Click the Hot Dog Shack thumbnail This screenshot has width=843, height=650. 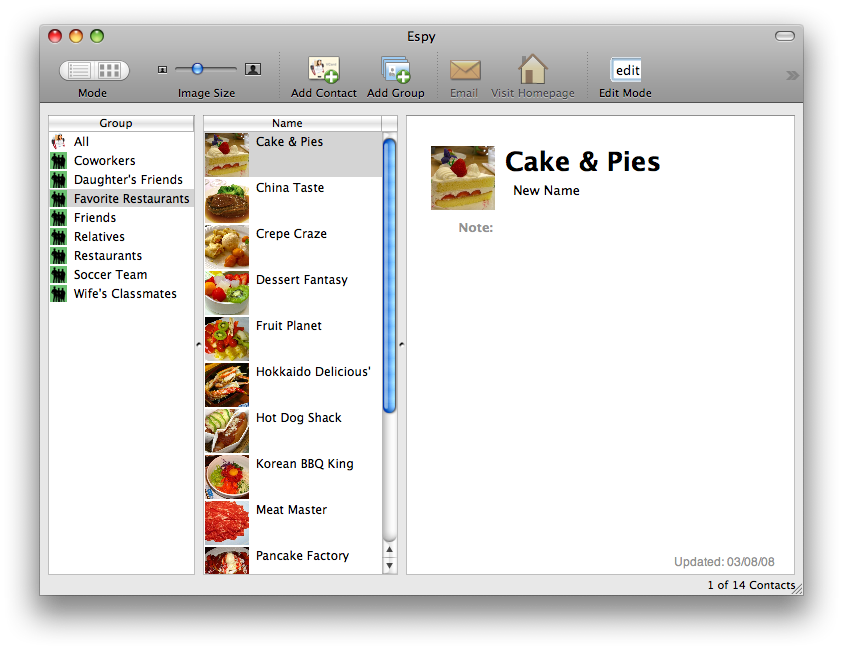tap(227, 431)
